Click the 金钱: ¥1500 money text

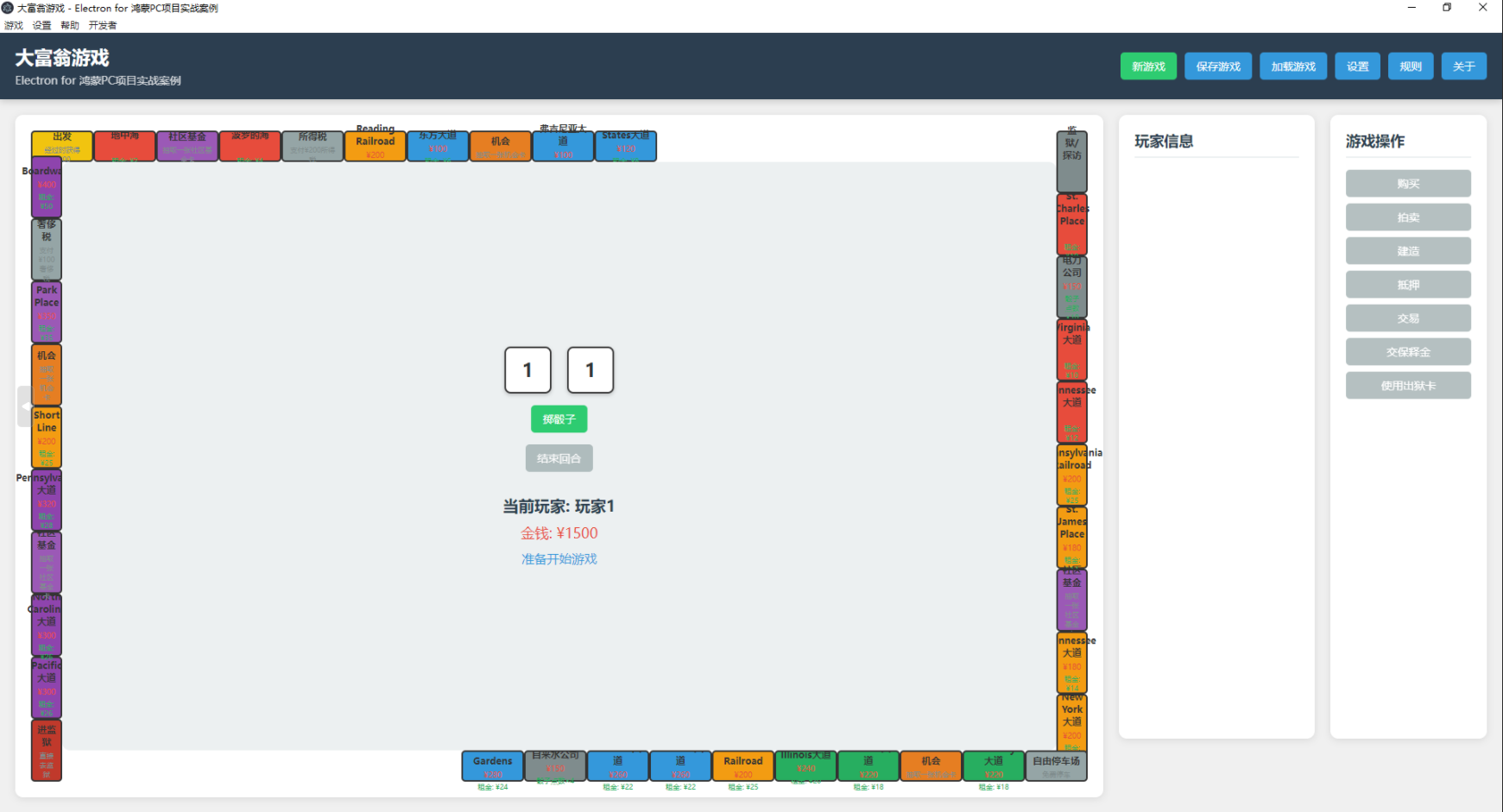coord(559,533)
